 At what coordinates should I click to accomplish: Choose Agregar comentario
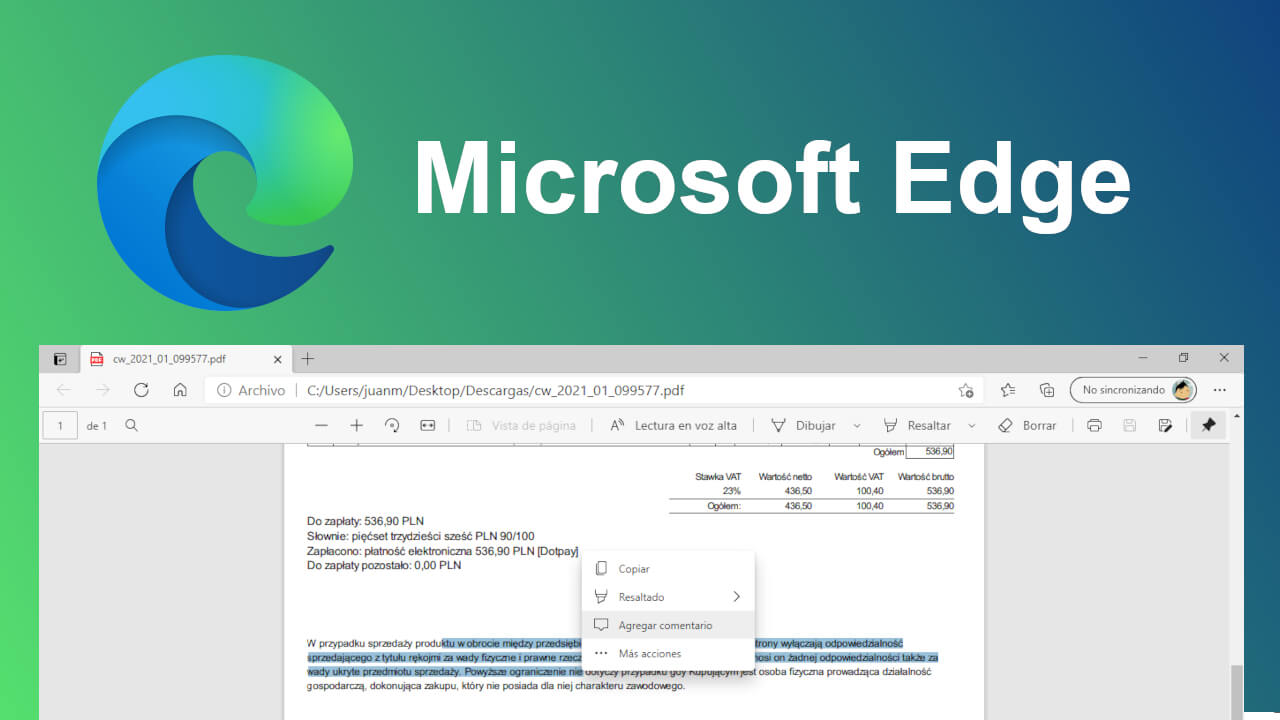point(668,625)
